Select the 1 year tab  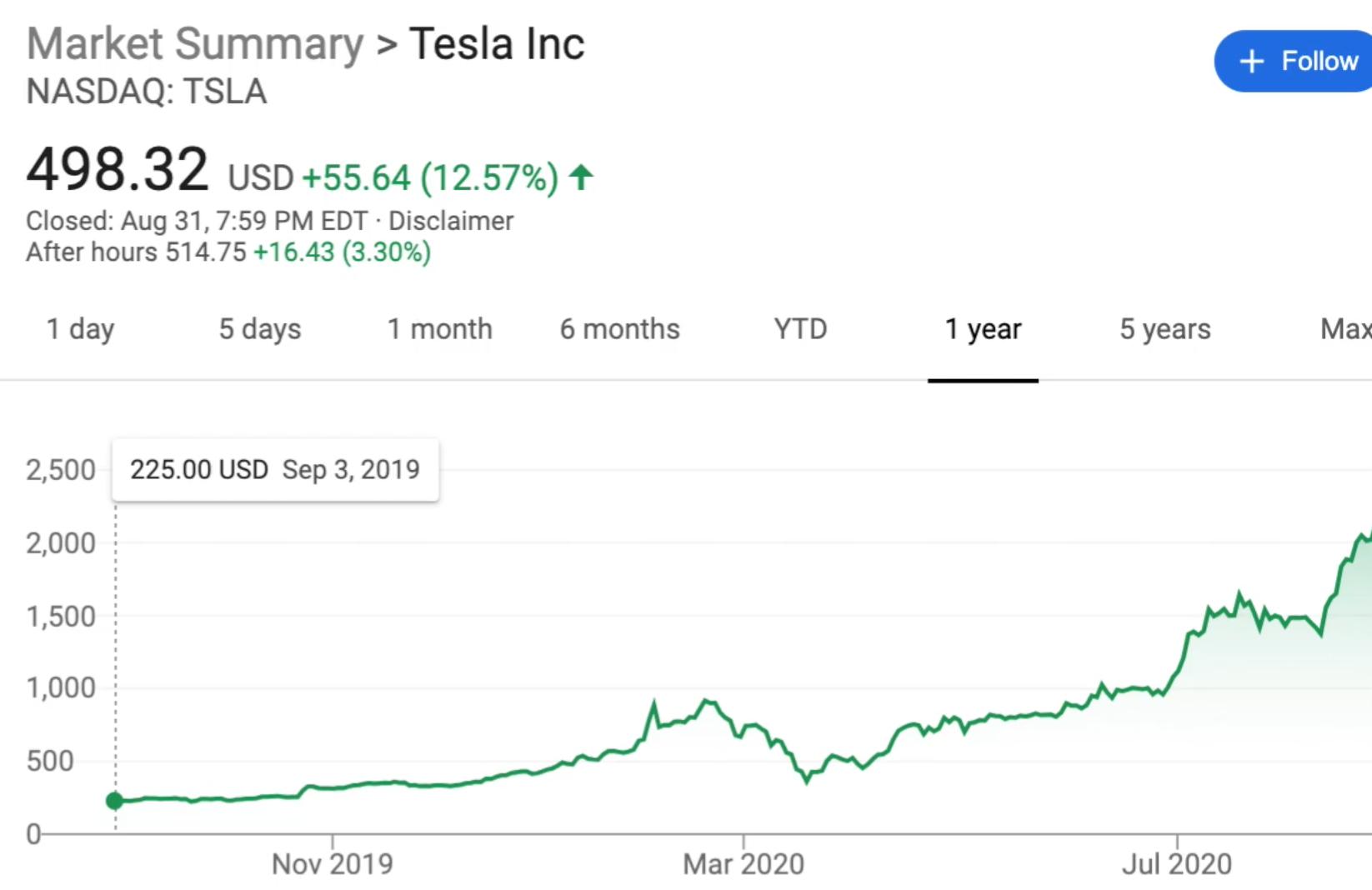tap(983, 329)
